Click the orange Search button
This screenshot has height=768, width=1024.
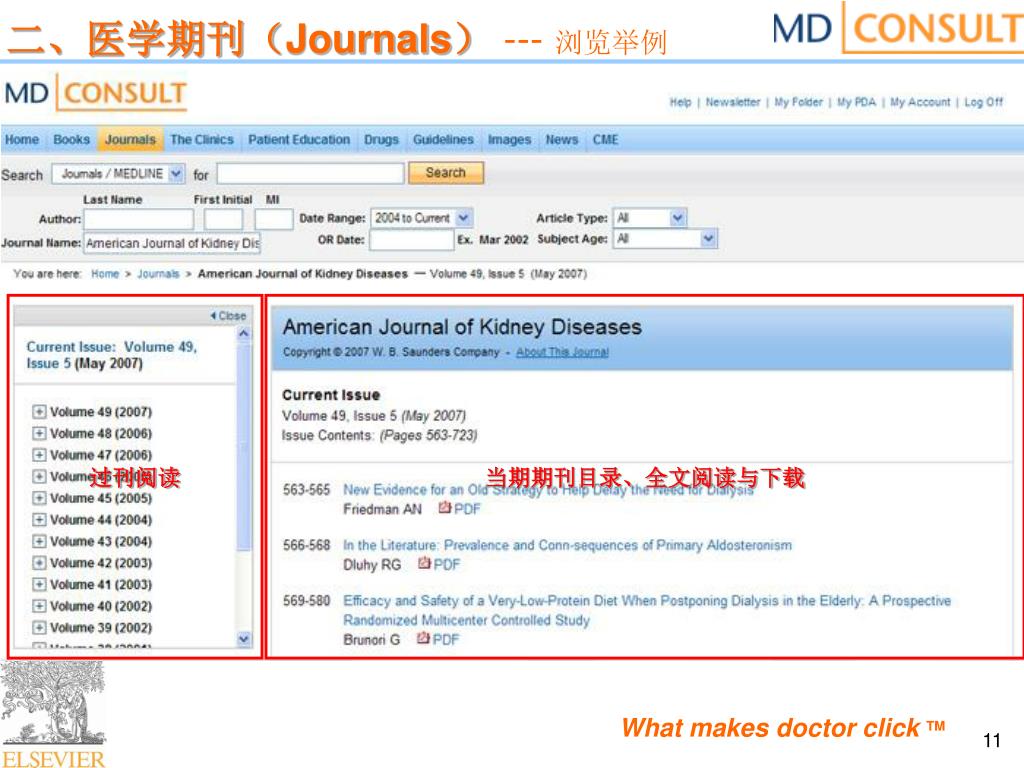[446, 172]
